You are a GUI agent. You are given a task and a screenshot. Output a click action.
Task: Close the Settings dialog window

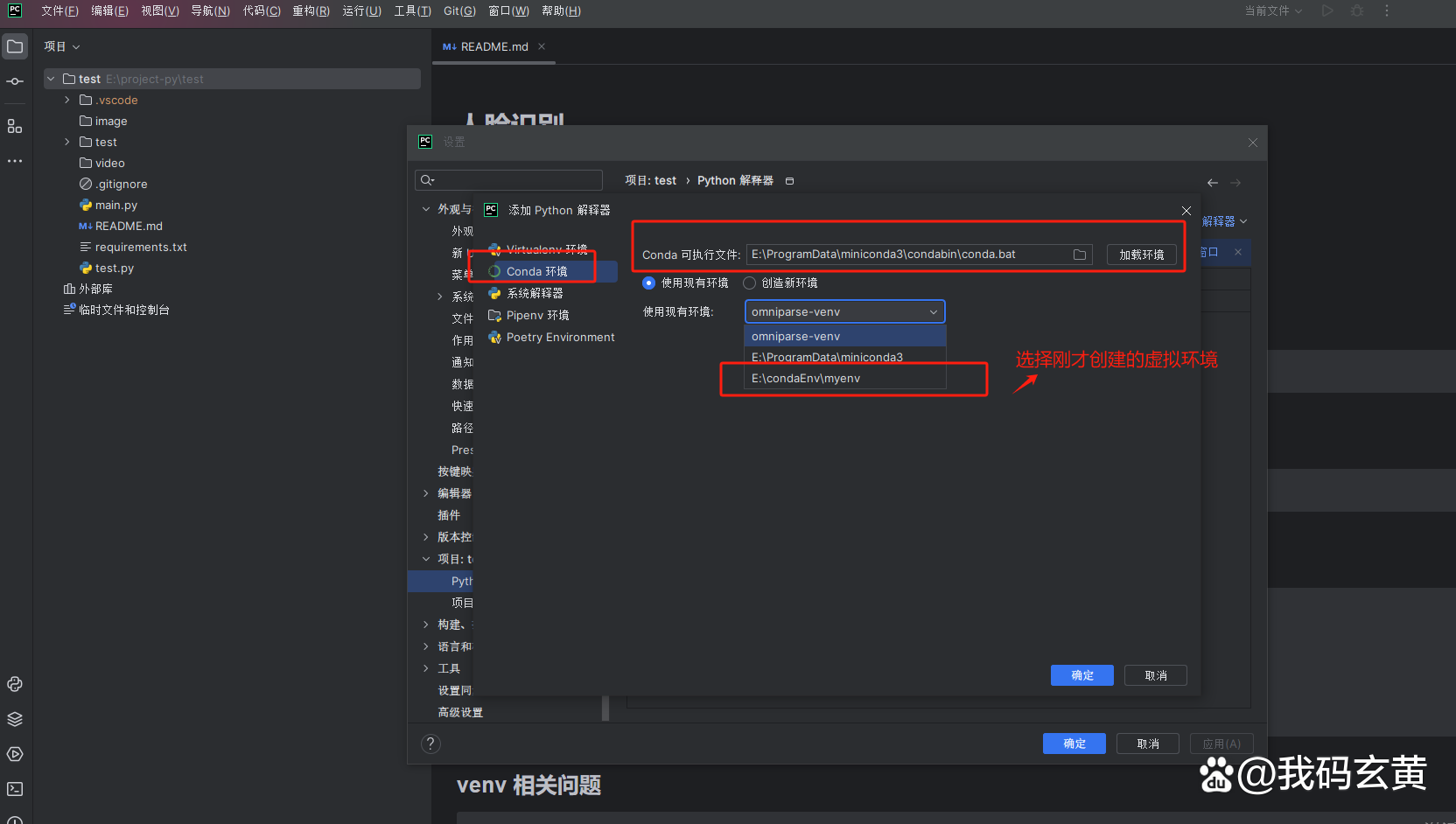pyautogui.click(x=1252, y=143)
